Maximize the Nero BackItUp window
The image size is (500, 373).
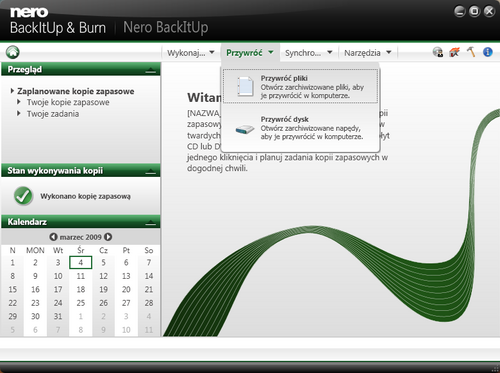click(x=474, y=12)
